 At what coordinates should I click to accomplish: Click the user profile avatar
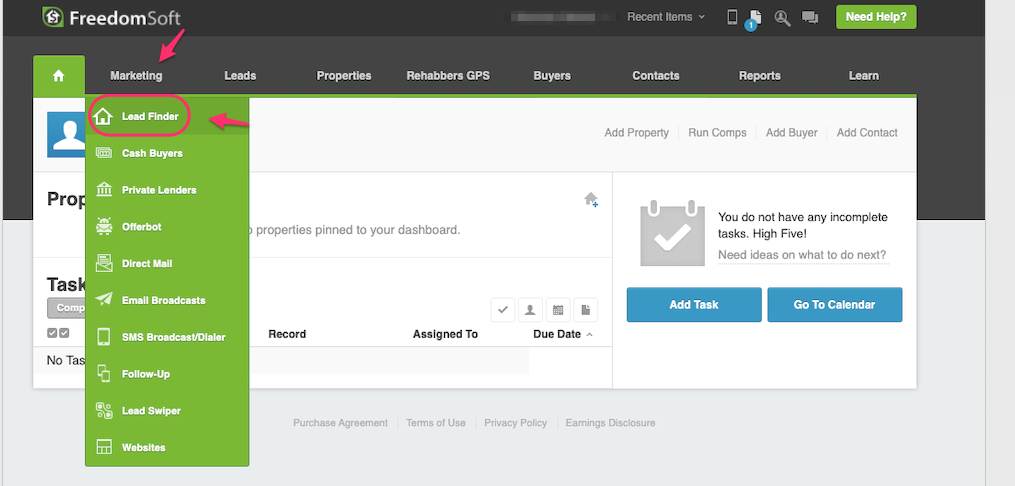click(x=66, y=135)
